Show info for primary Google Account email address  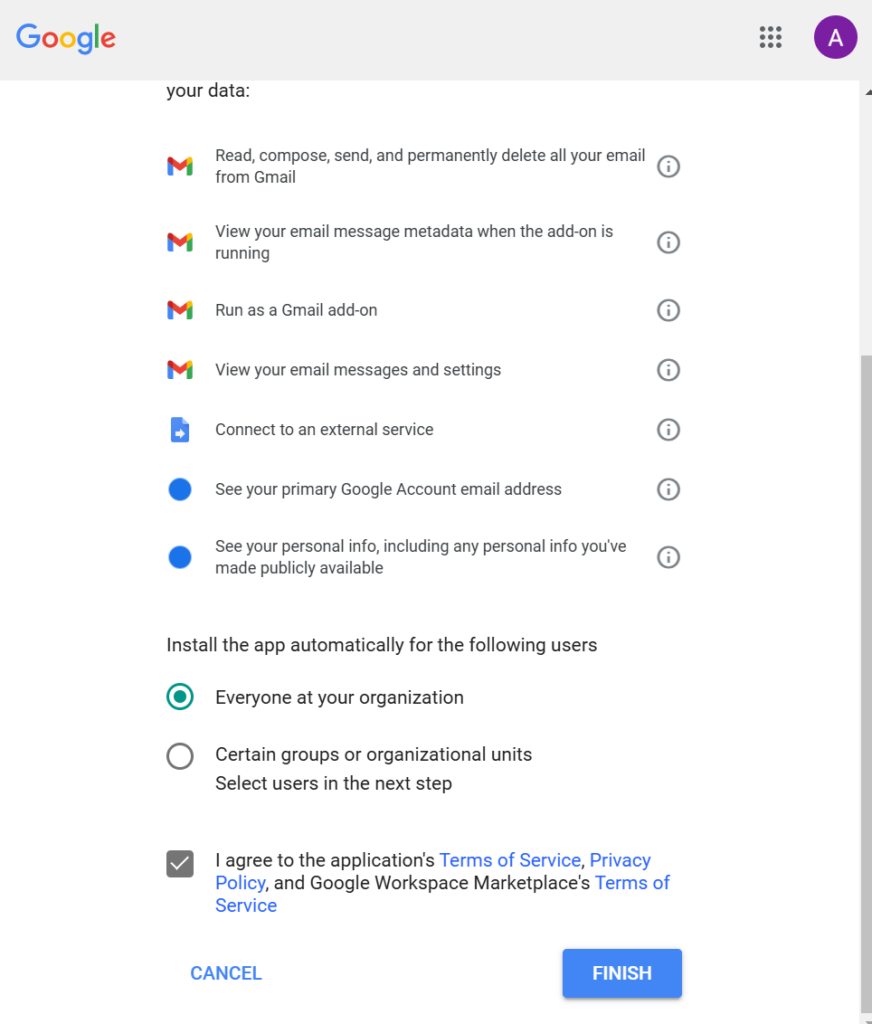click(x=668, y=489)
